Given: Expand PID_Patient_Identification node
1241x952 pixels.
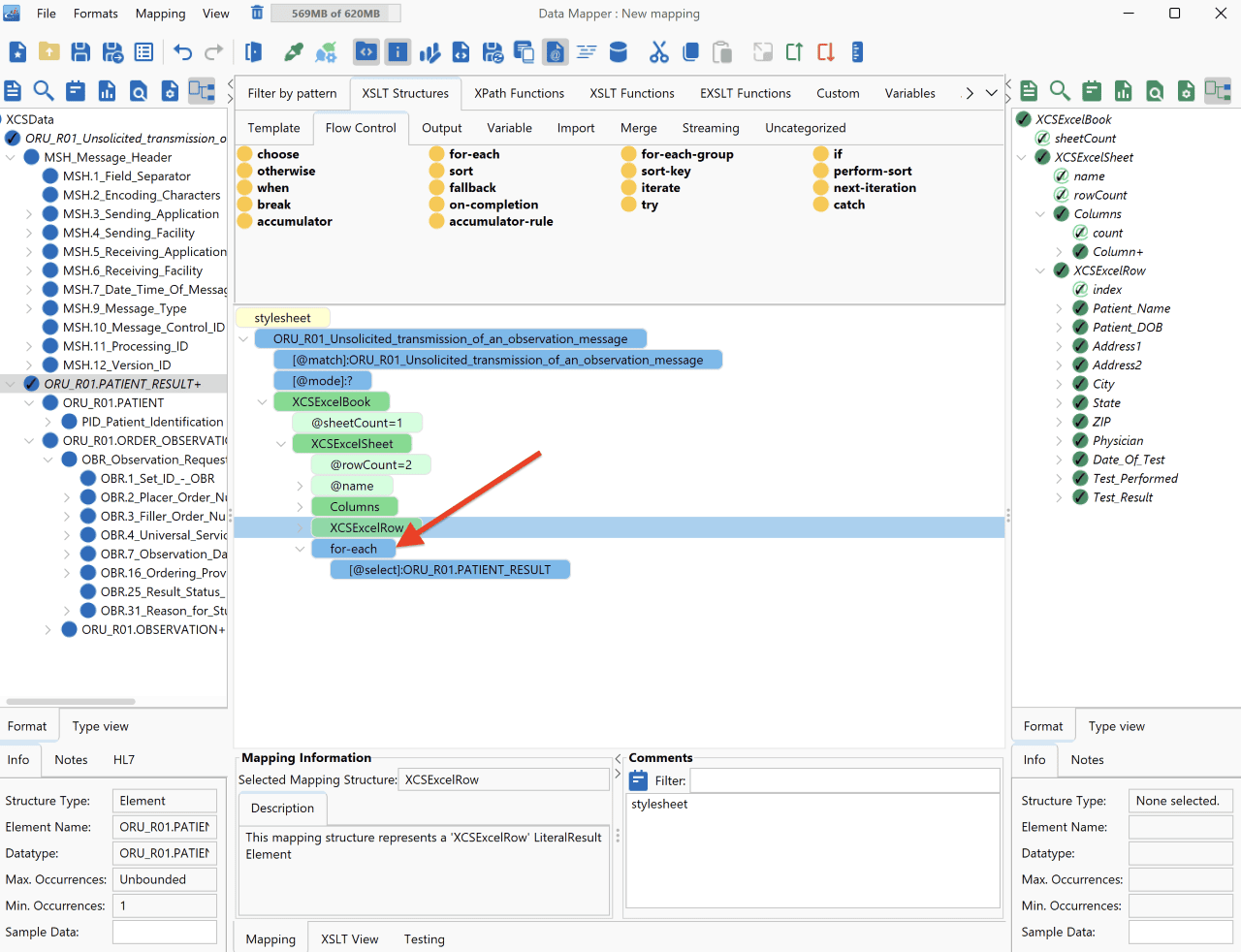Looking at the screenshot, I should [x=48, y=422].
